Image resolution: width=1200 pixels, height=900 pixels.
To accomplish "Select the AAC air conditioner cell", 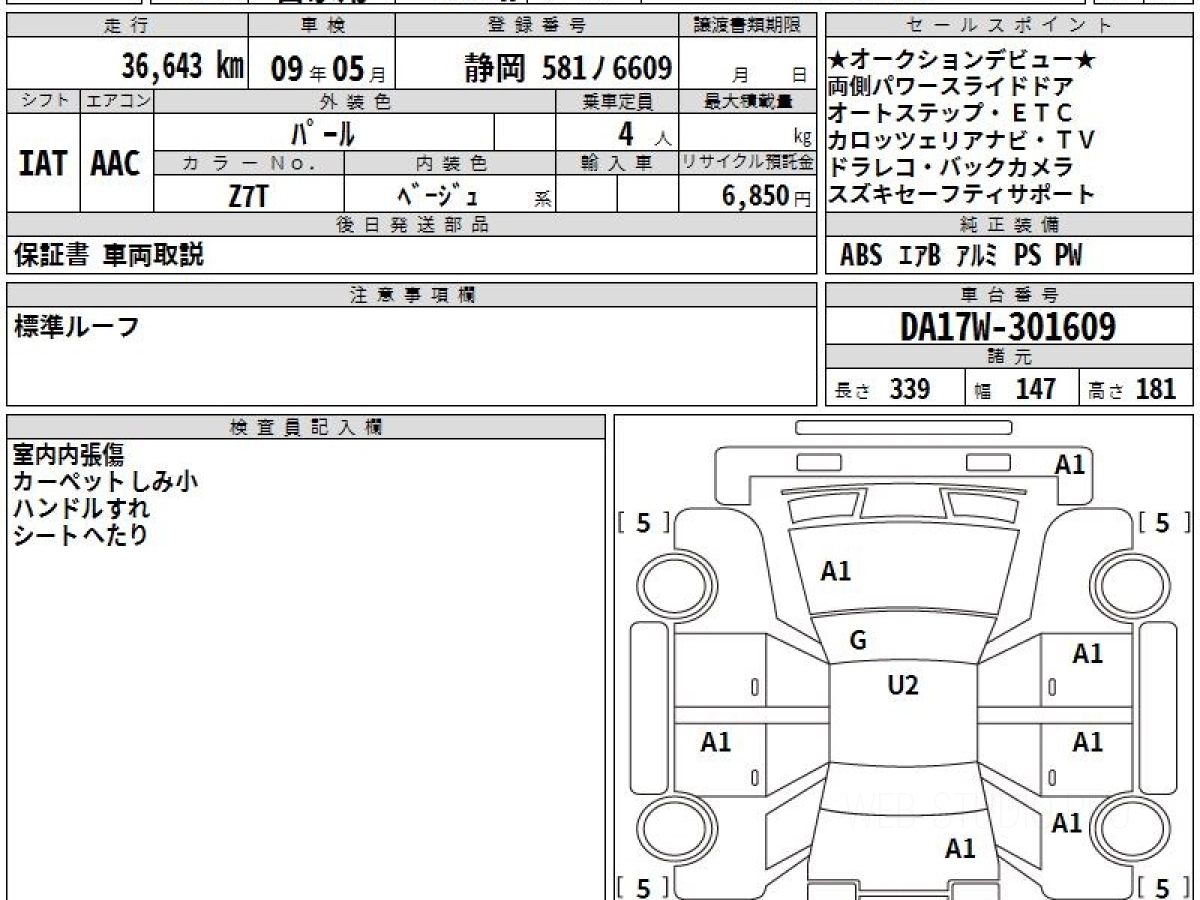I will [116, 163].
